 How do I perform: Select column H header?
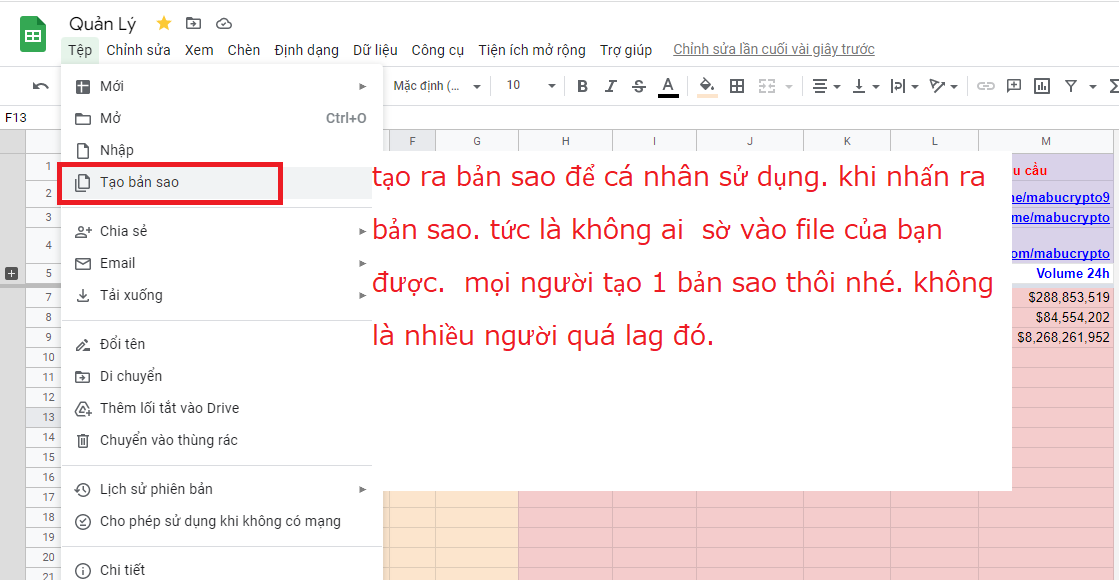pos(565,141)
